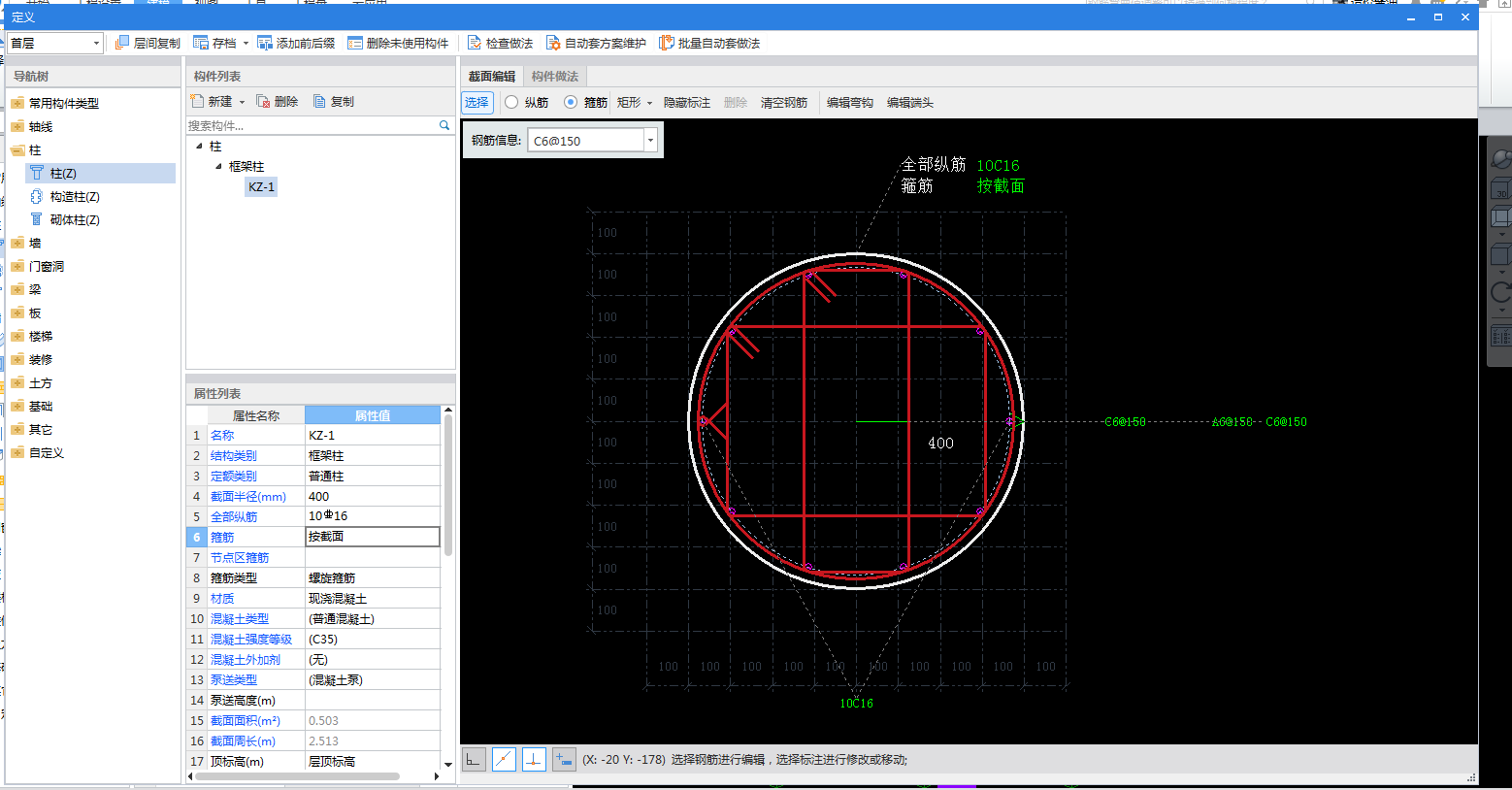Viewport: 1512px width, 790px height.
Task: Select 砌体柱(Z) icon in navigation tree
Action: [36, 219]
